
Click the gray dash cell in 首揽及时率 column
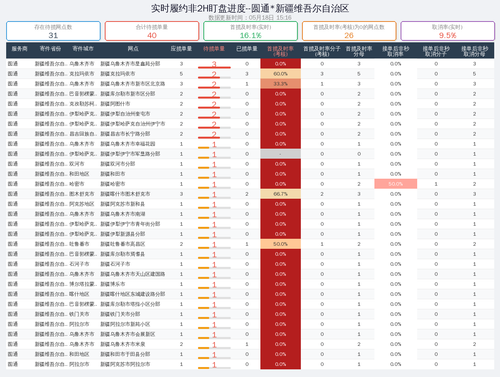click(280, 154)
